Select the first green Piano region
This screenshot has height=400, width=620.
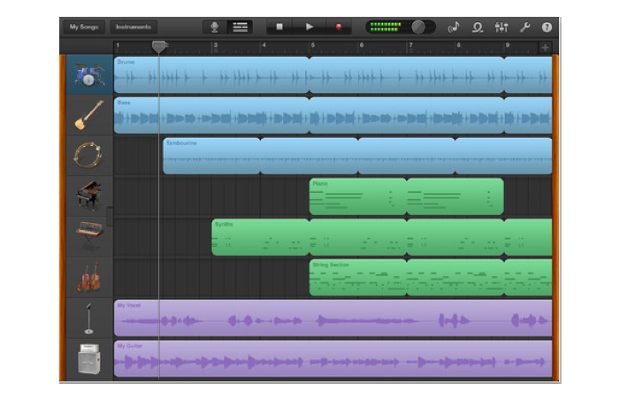pos(358,196)
